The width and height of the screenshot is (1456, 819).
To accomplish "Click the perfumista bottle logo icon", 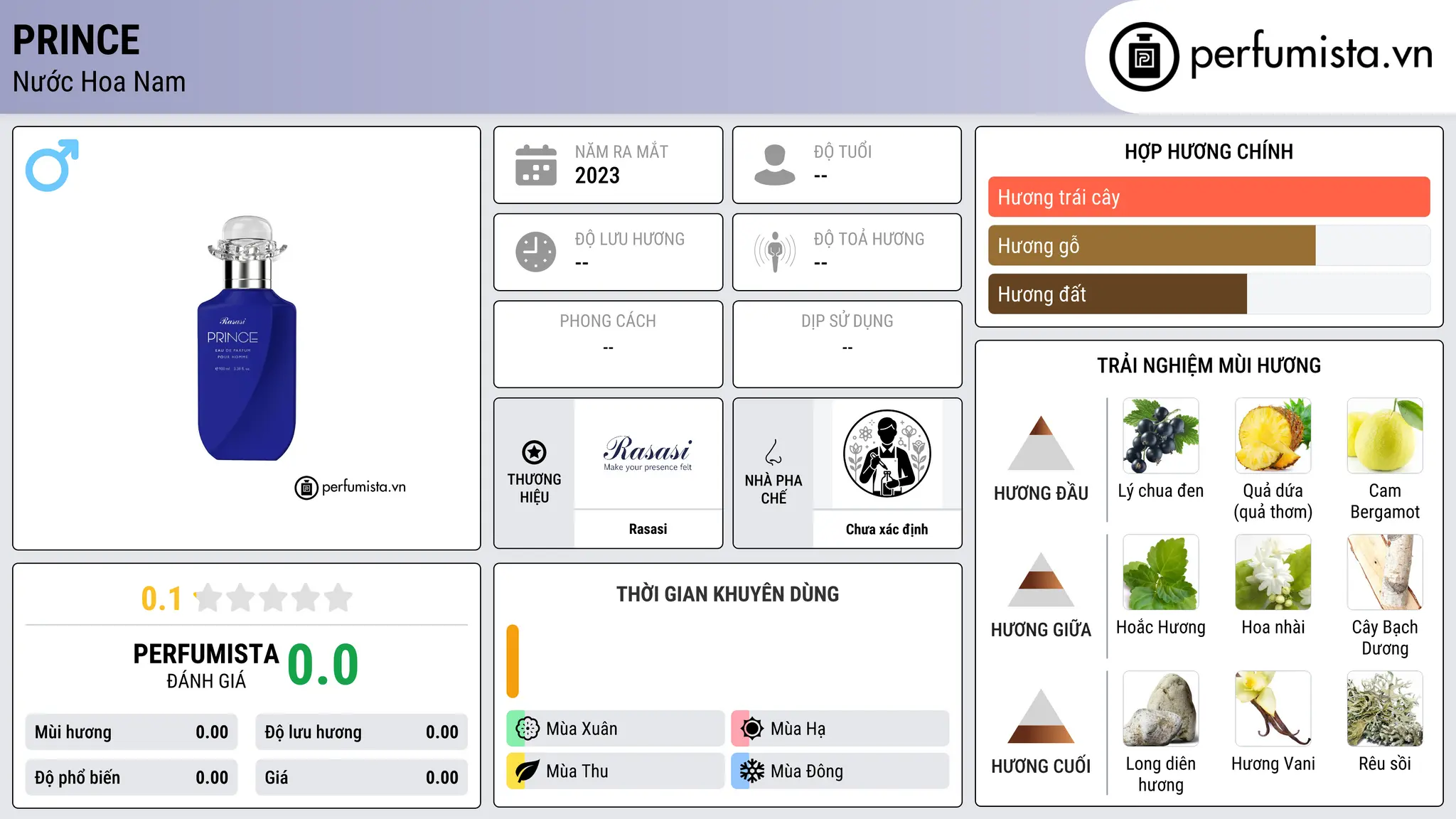I will tap(1144, 56).
